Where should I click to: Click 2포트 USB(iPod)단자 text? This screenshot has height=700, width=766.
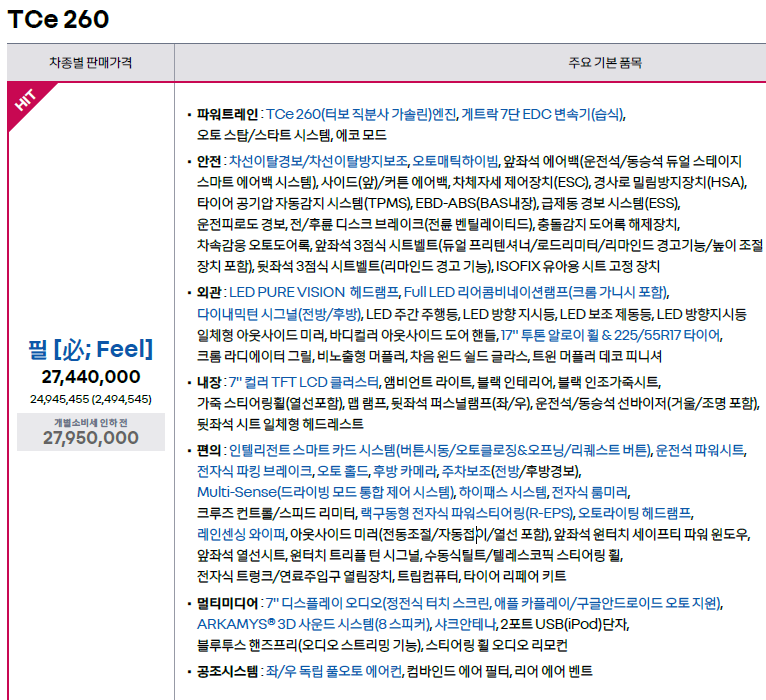coord(565,624)
